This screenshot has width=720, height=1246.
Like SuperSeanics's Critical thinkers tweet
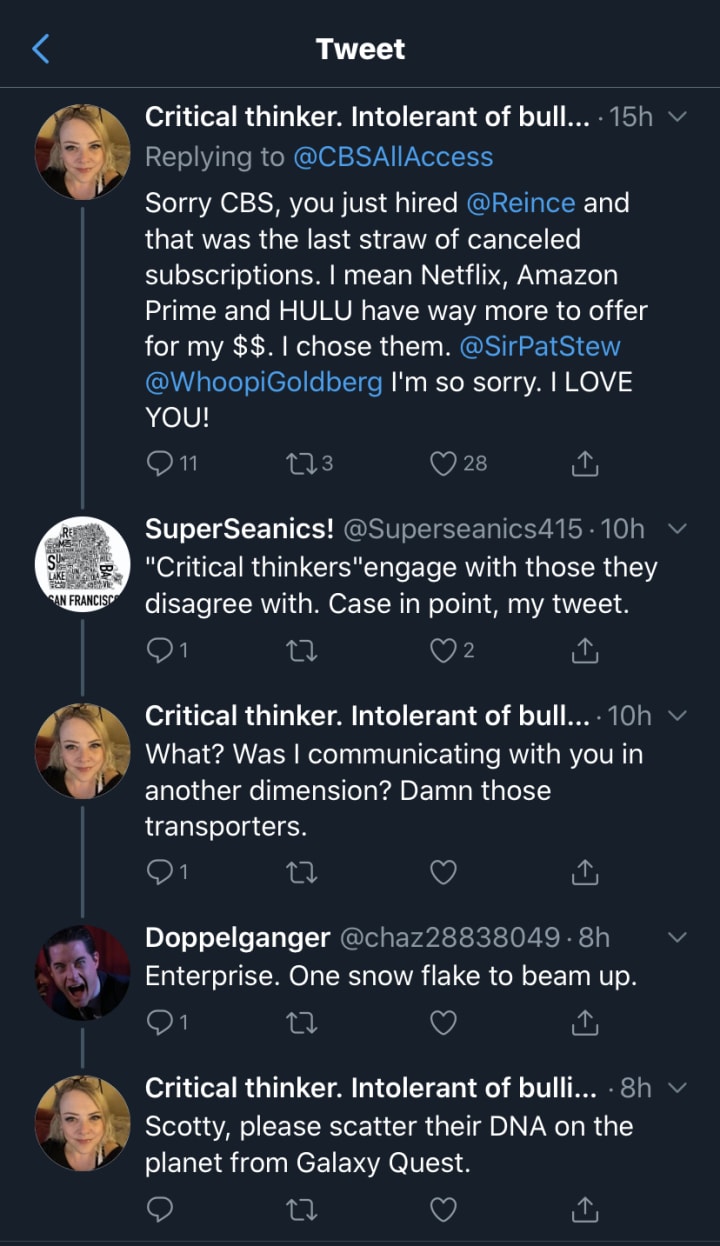tap(443, 650)
